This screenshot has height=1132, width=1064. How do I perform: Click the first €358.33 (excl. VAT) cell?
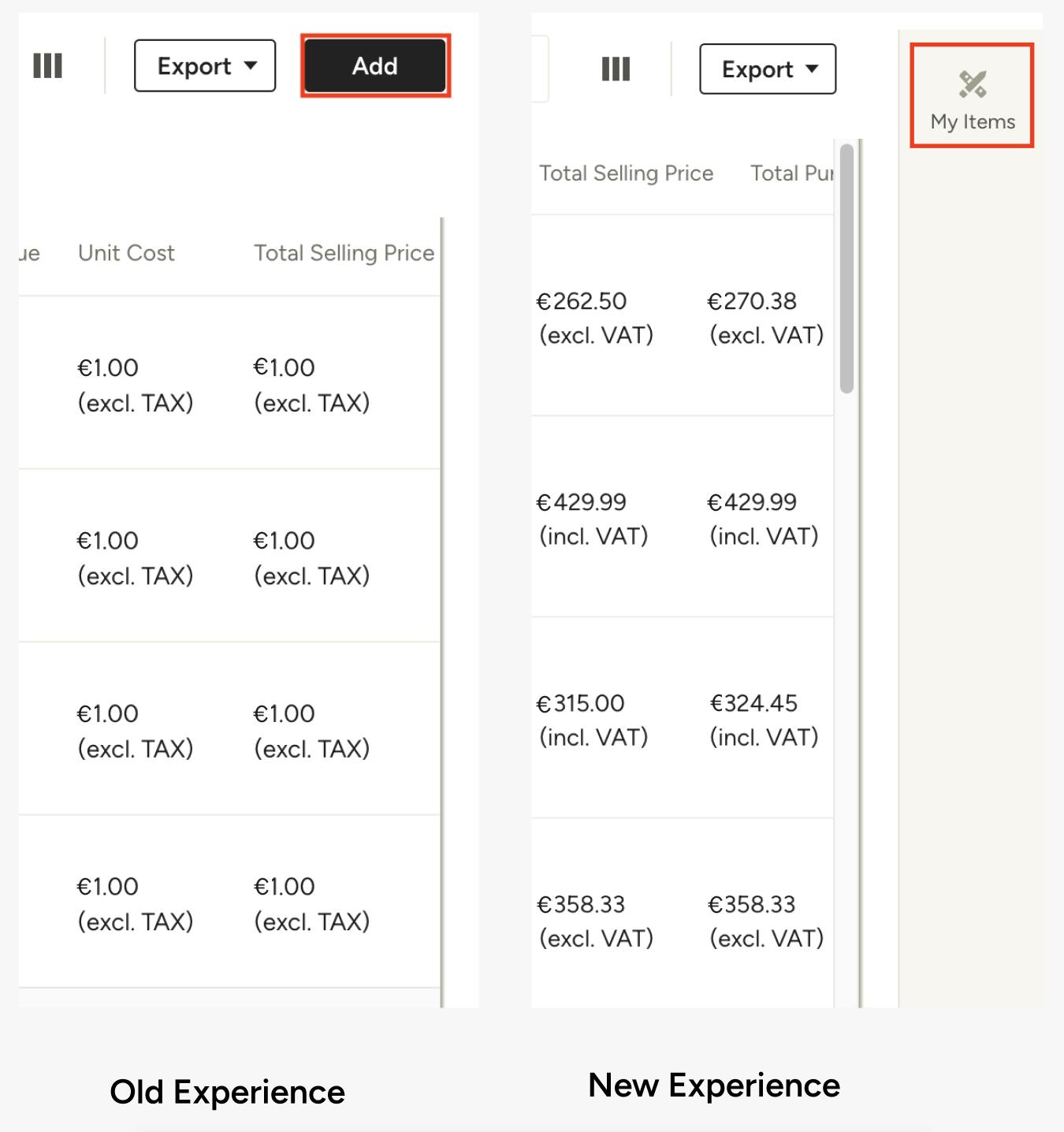(x=595, y=921)
